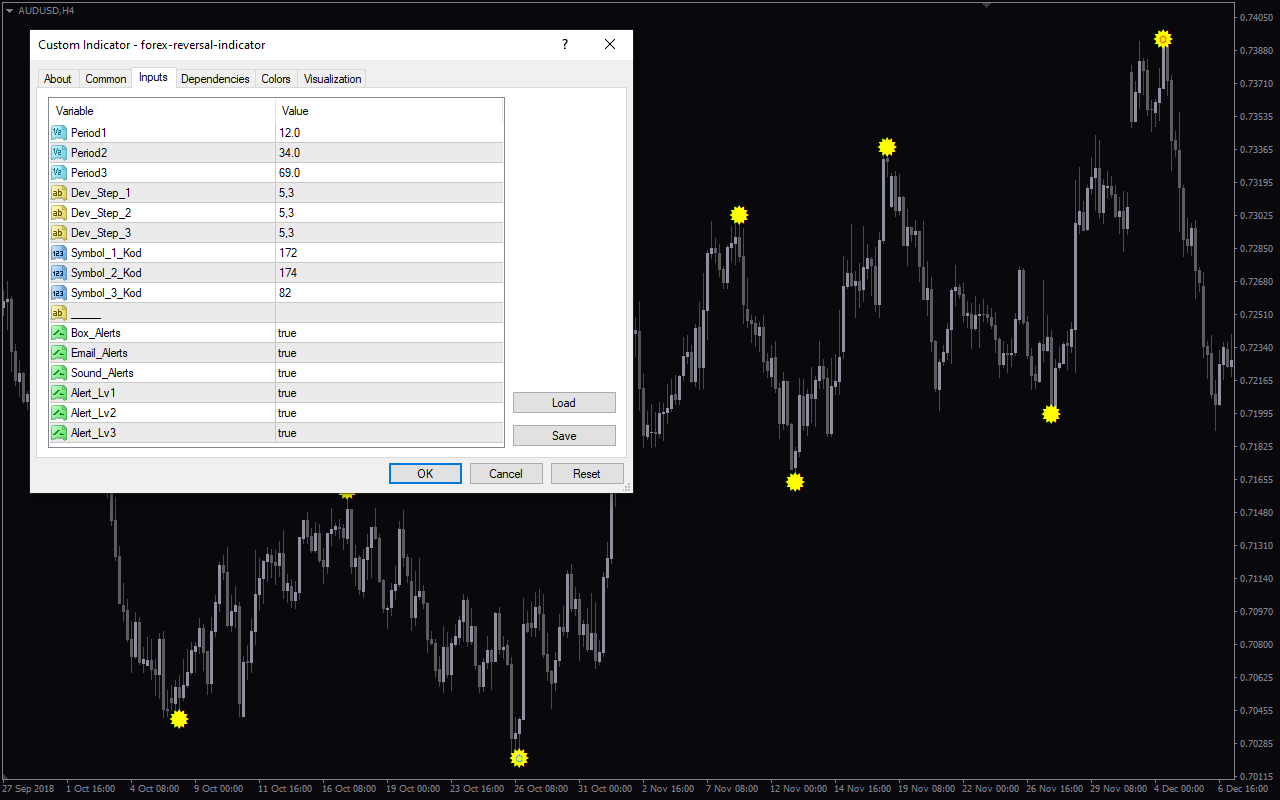Viewport: 1280px width, 800px height.
Task: Click the Email_Alerts boolean type icon
Action: (x=59, y=353)
